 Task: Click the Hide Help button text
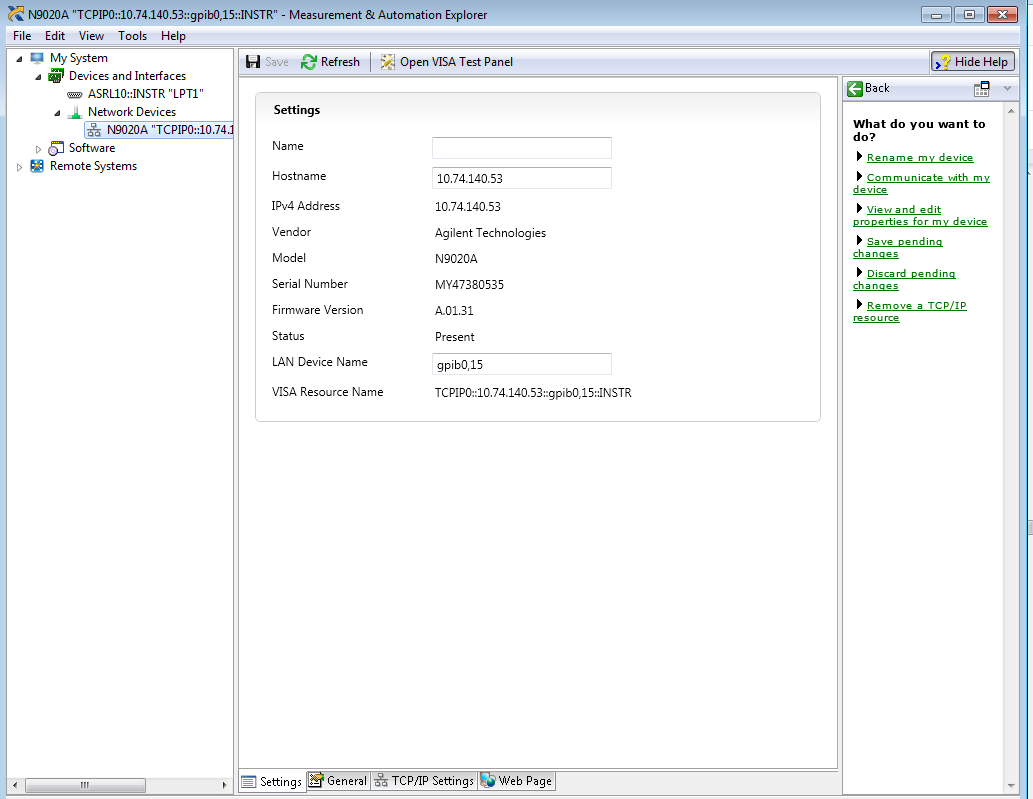[981, 62]
